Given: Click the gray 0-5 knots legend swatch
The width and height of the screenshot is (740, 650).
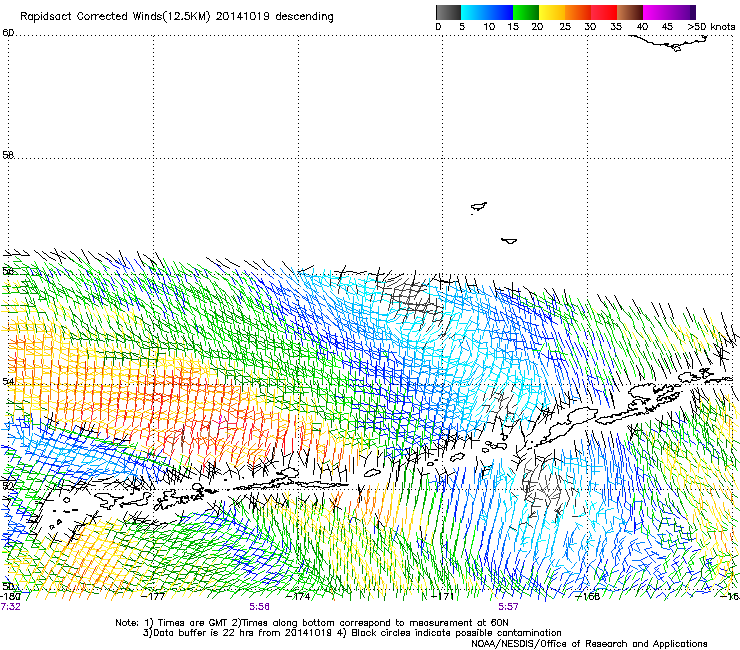Looking at the screenshot, I should 448,12.
